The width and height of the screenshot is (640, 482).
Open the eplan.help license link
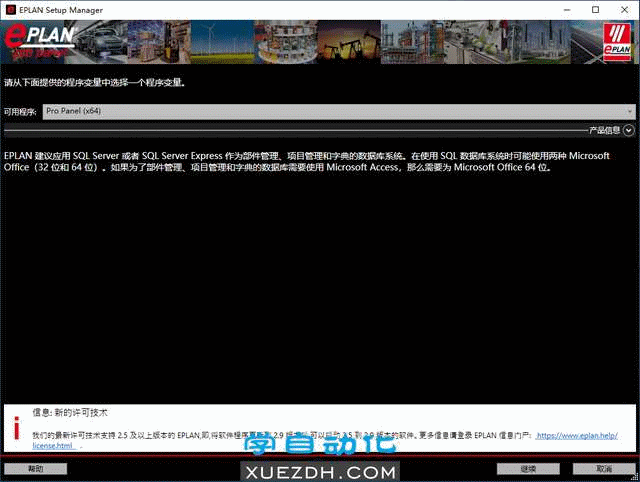coord(577,435)
